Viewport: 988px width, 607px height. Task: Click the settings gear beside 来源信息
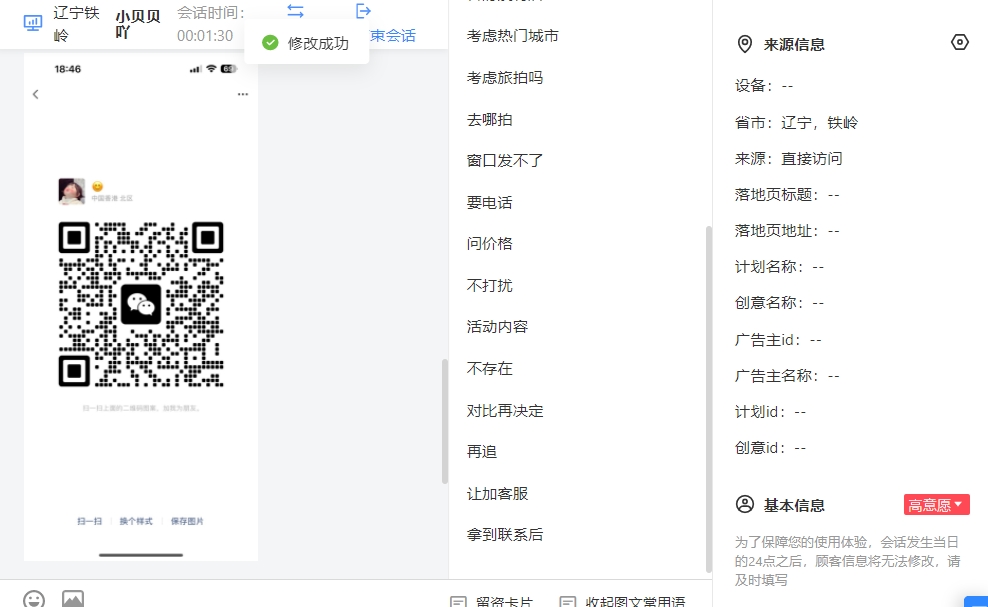point(960,42)
